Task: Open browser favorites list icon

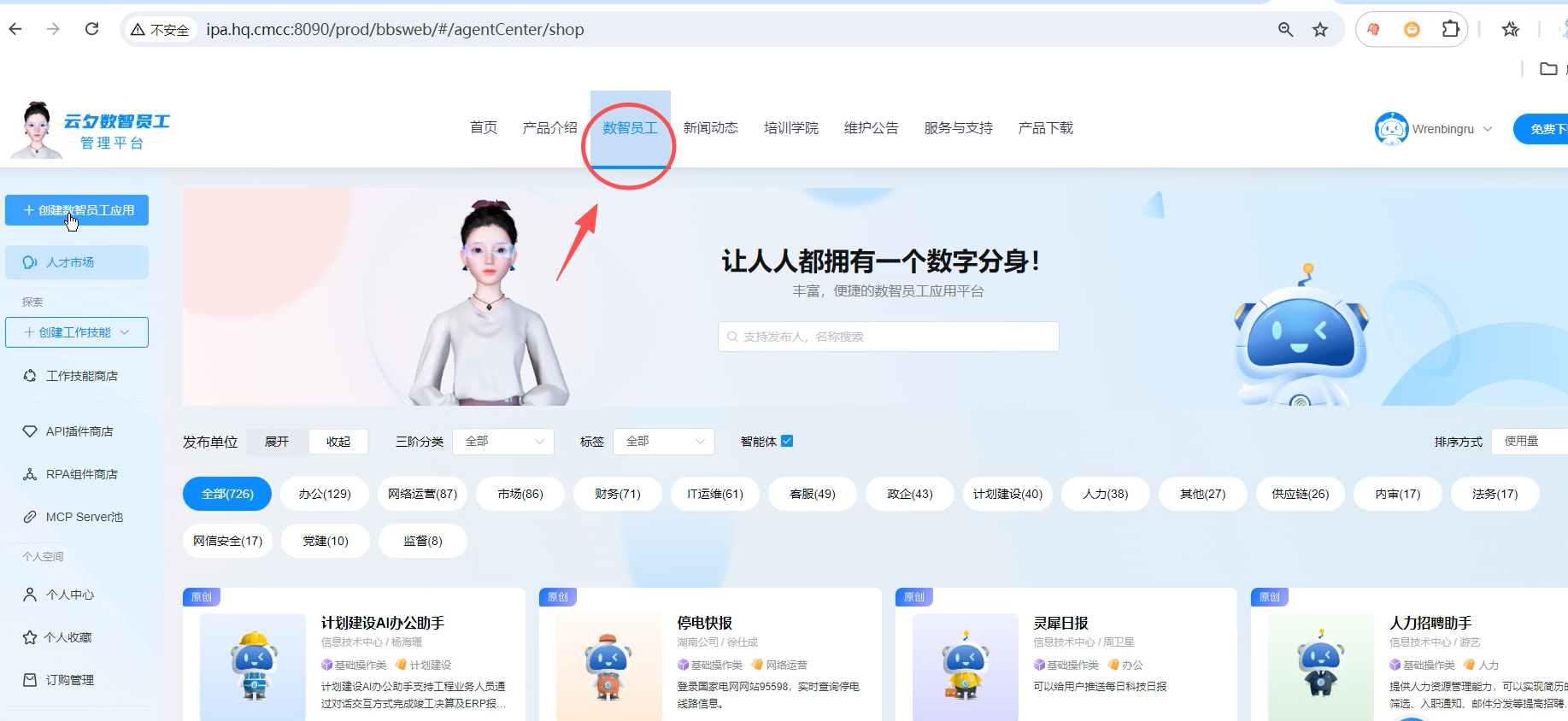Action: pyautogui.click(x=1510, y=29)
